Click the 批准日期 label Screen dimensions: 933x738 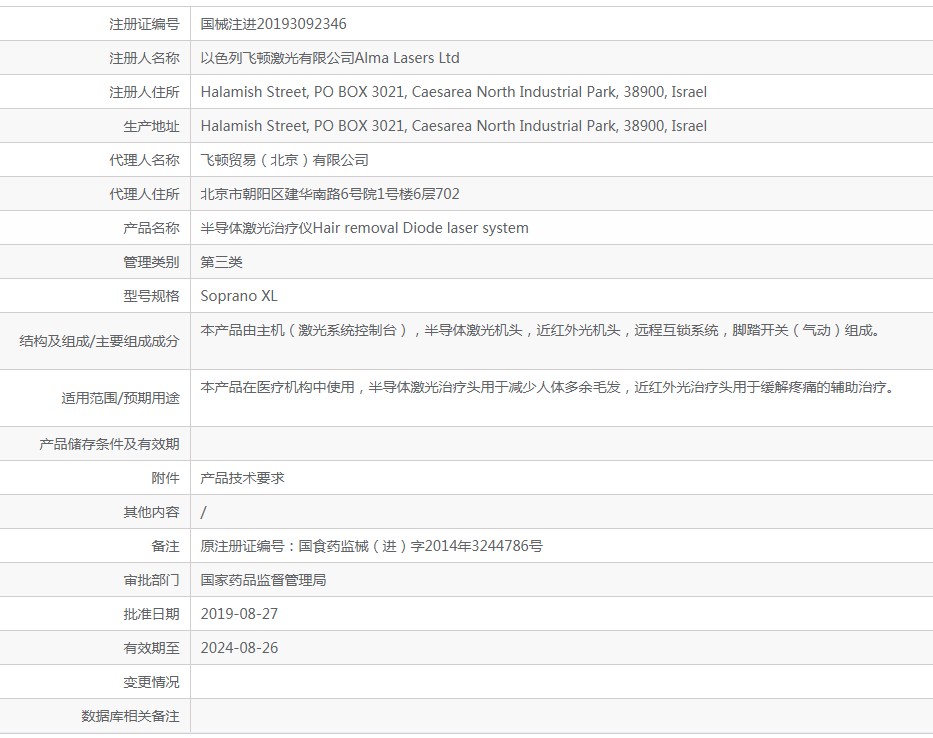tap(151, 614)
